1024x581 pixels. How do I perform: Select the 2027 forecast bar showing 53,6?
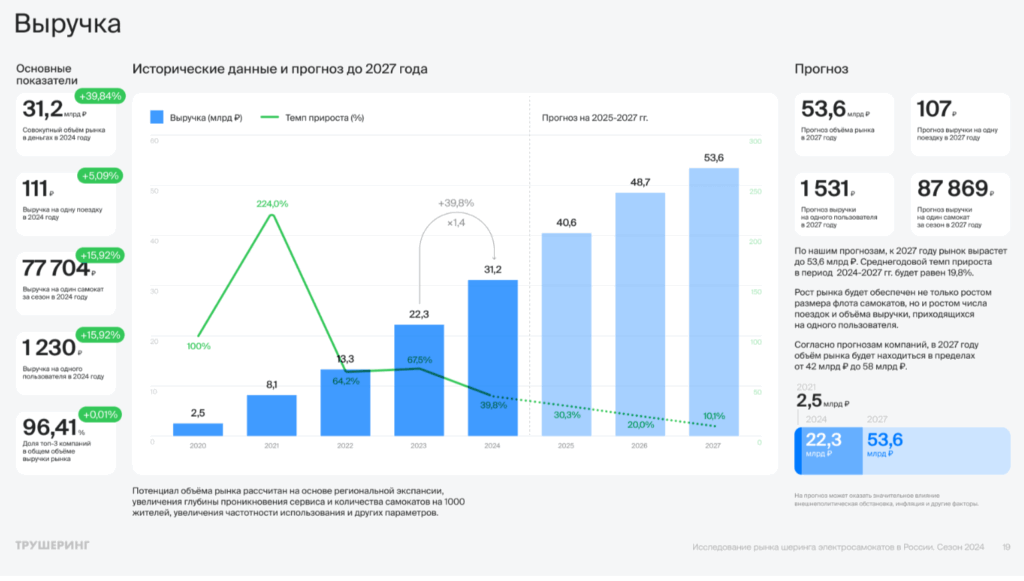[x=714, y=302]
